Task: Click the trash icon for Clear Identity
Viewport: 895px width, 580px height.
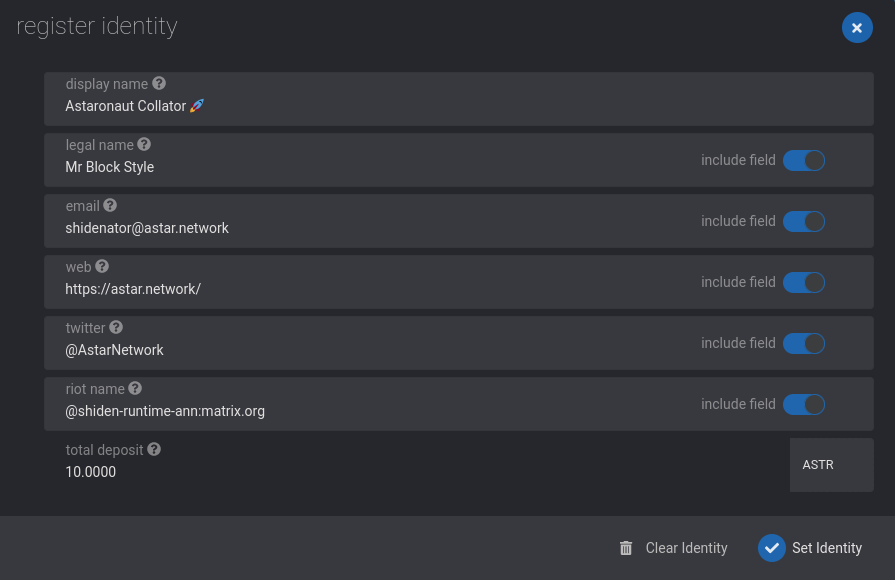Action: (x=626, y=548)
